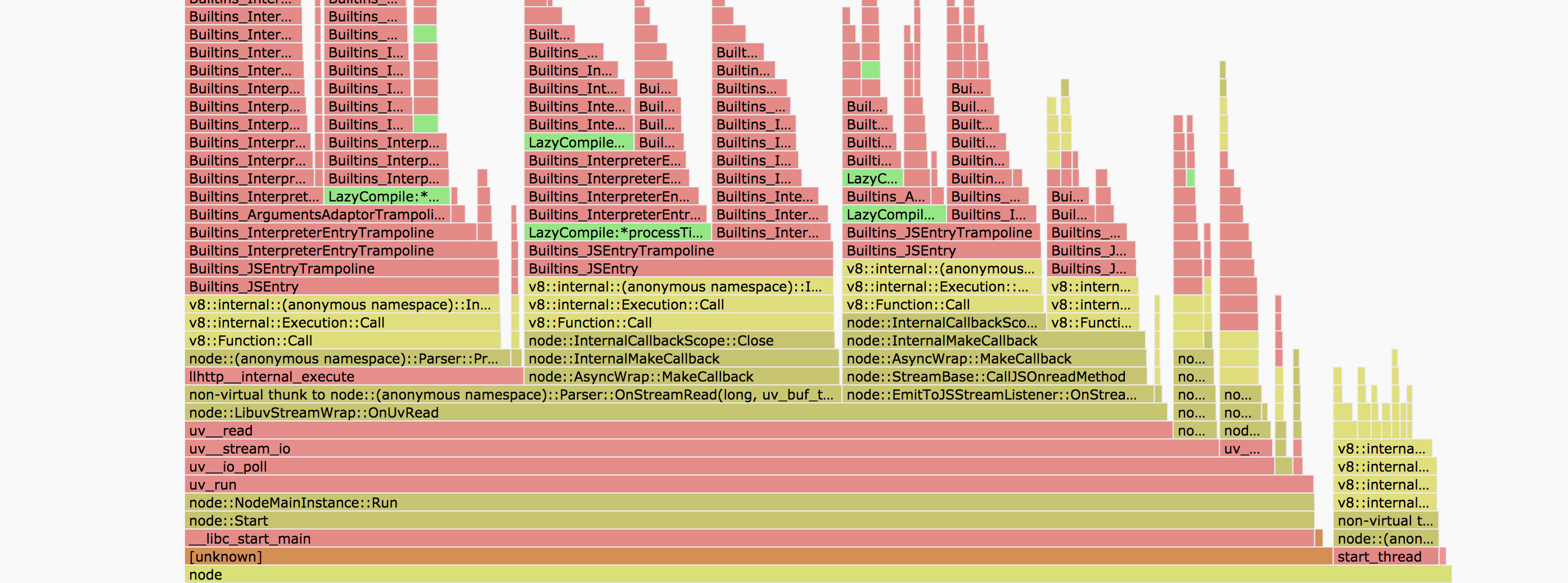Select the small 'uv_...' frame

click(1245, 449)
